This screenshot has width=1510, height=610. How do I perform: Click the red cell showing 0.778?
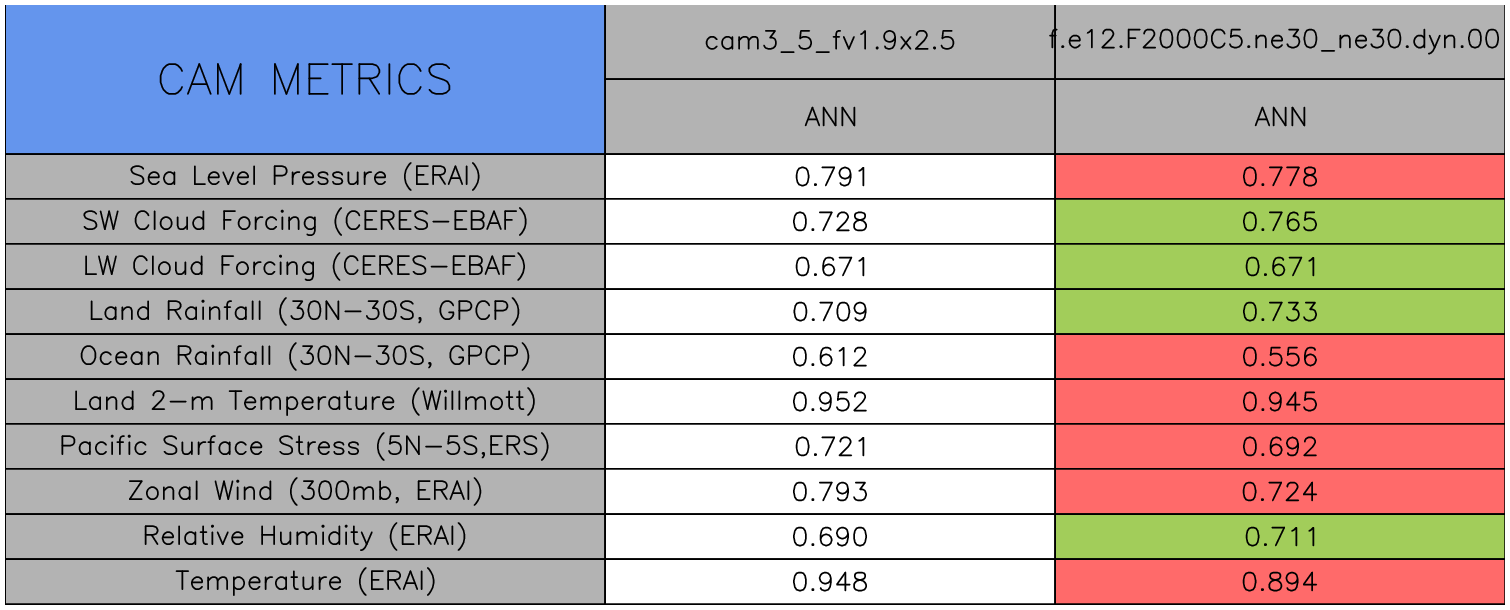pos(1280,177)
